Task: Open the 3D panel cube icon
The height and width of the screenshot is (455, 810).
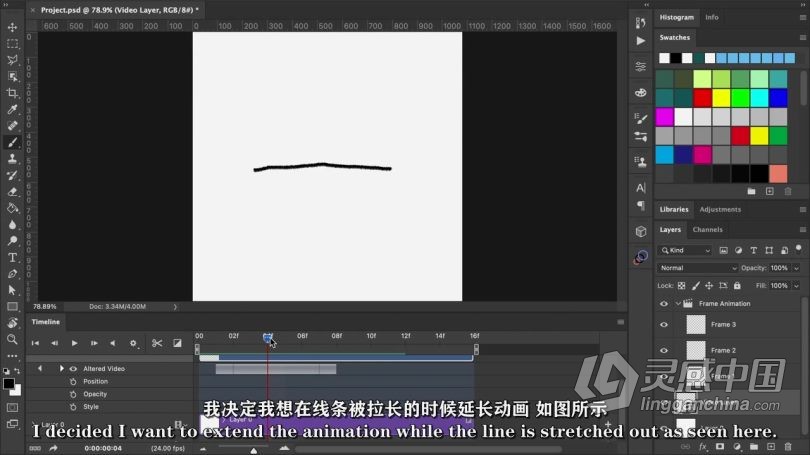Action: [641, 231]
